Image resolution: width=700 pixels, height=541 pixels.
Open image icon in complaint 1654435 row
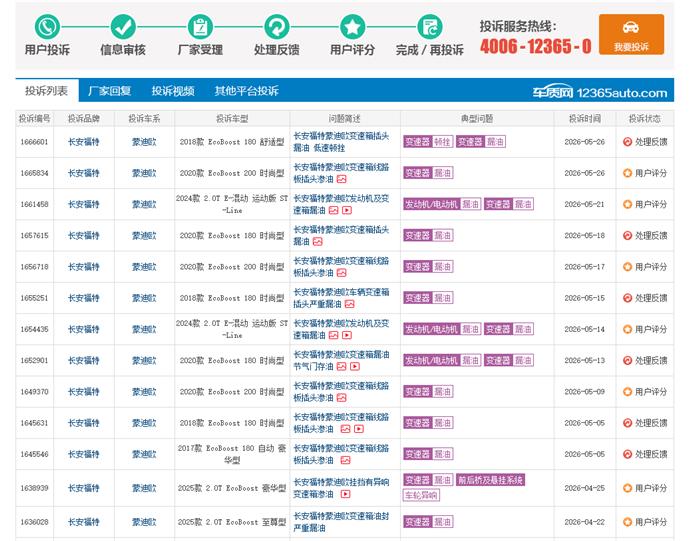333,335
